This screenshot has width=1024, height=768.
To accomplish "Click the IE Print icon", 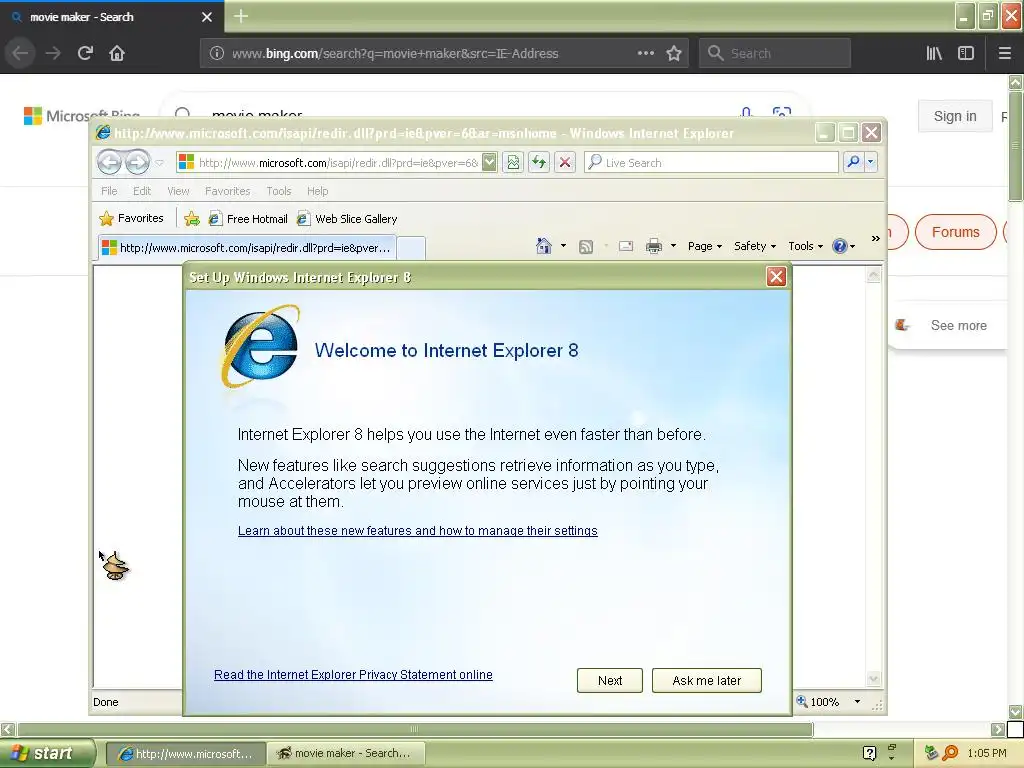I will coord(653,246).
